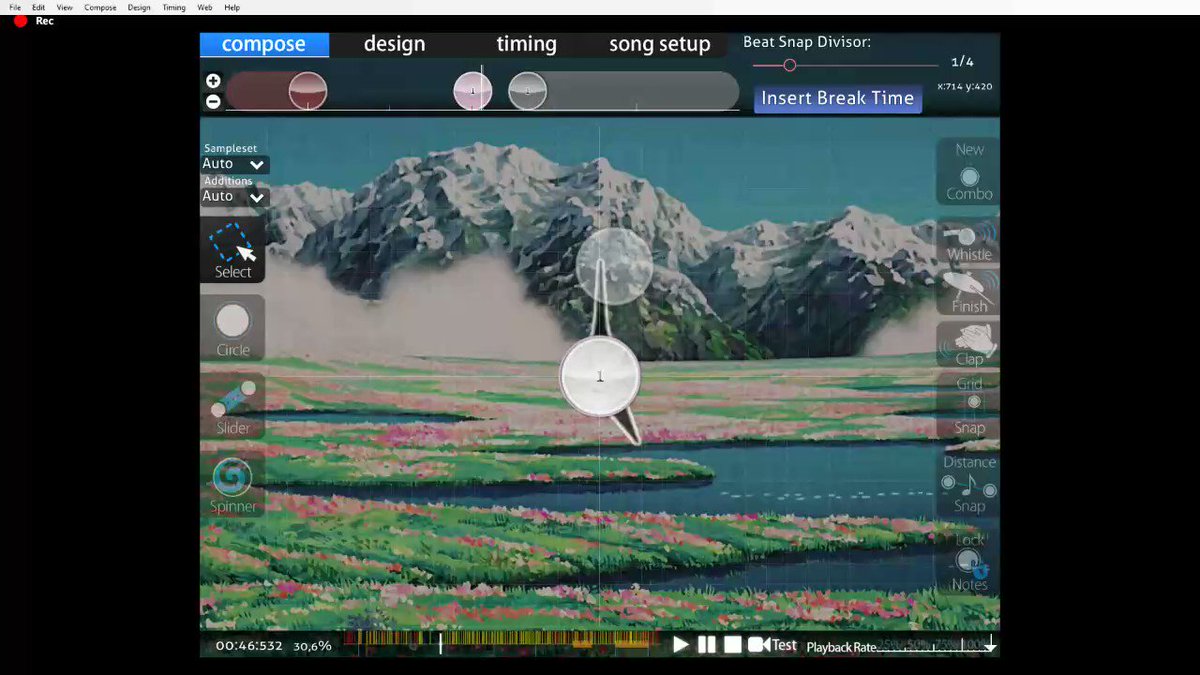This screenshot has width=1200, height=675.
Task: Select the pink note on the timeline
Action: pos(473,91)
